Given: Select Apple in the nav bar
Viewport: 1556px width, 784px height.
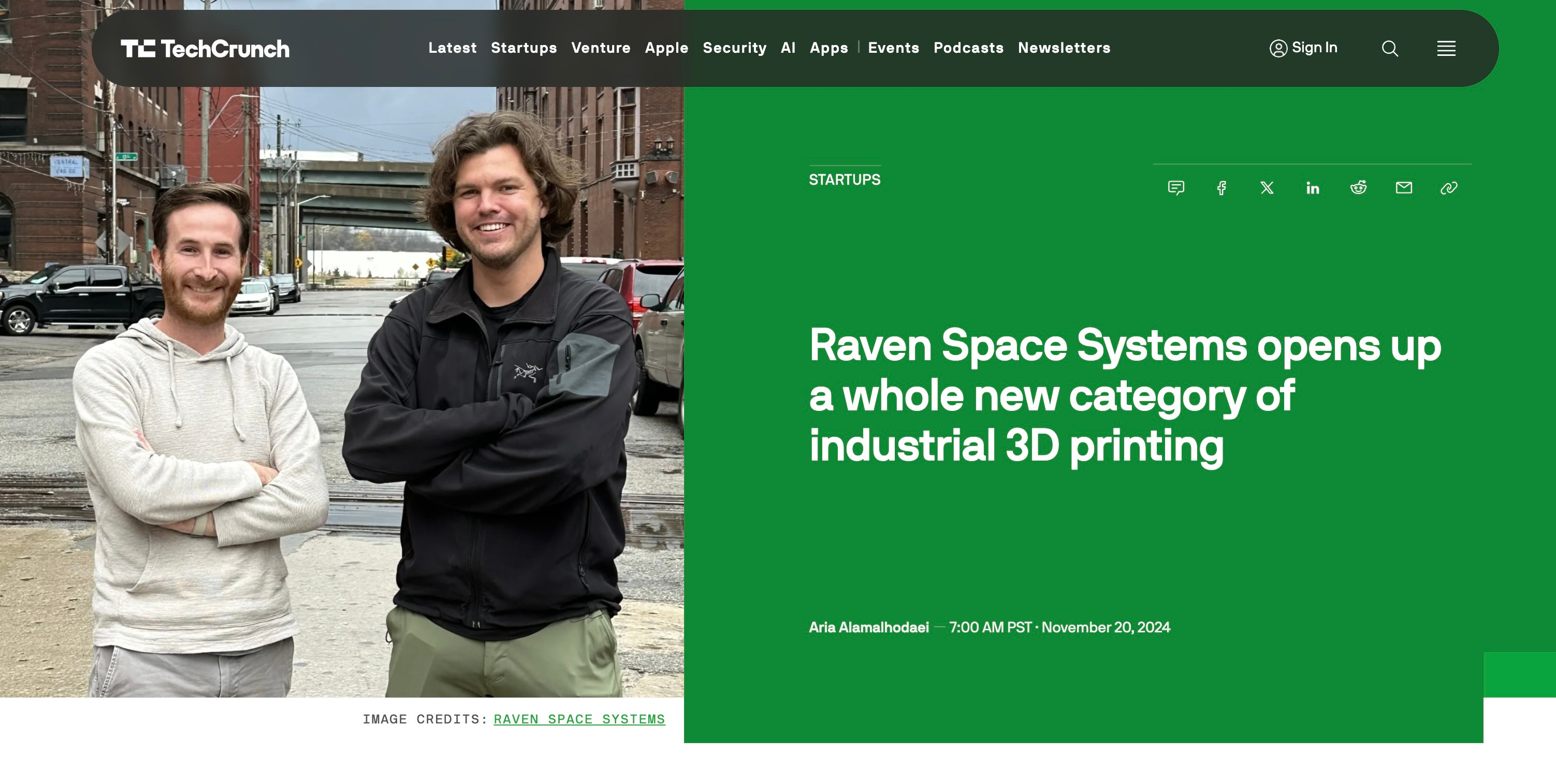Looking at the screenshot, I should tap(667, 48).
